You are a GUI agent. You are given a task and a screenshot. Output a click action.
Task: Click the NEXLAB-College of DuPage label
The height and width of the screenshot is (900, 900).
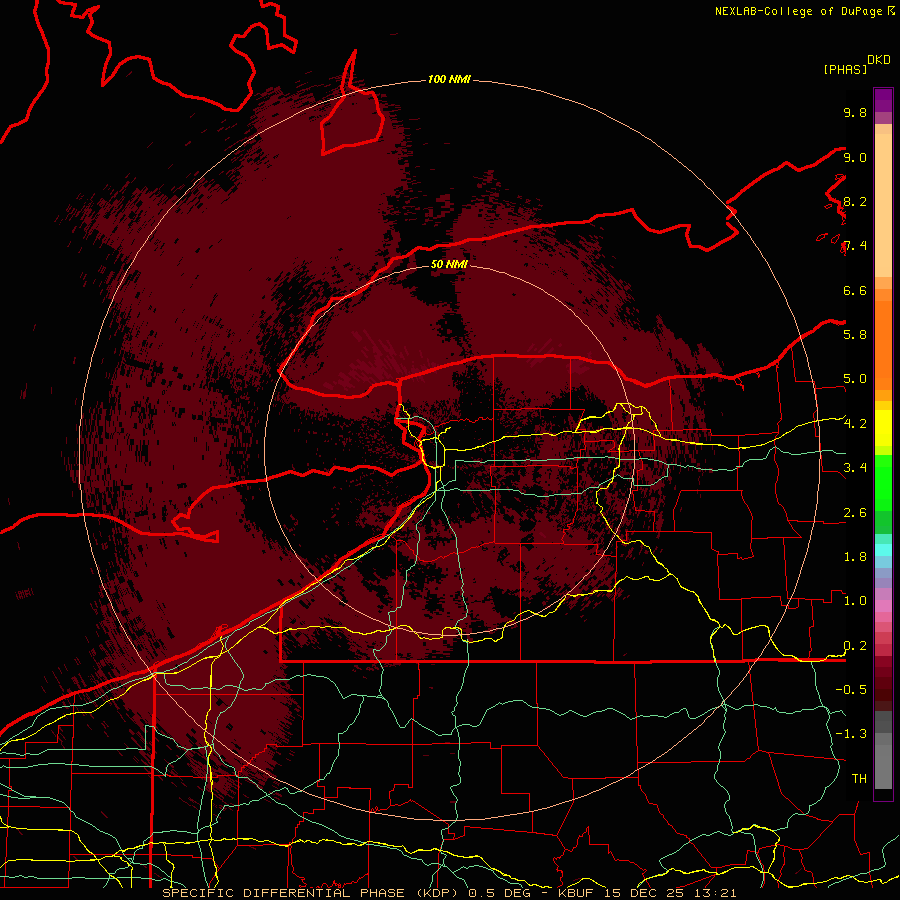click(x=804, y=11)
